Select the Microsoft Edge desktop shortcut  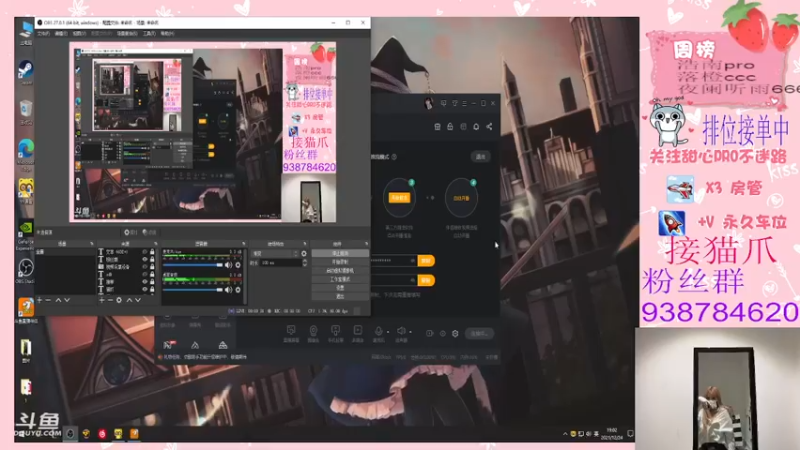[x=26, y=152]
